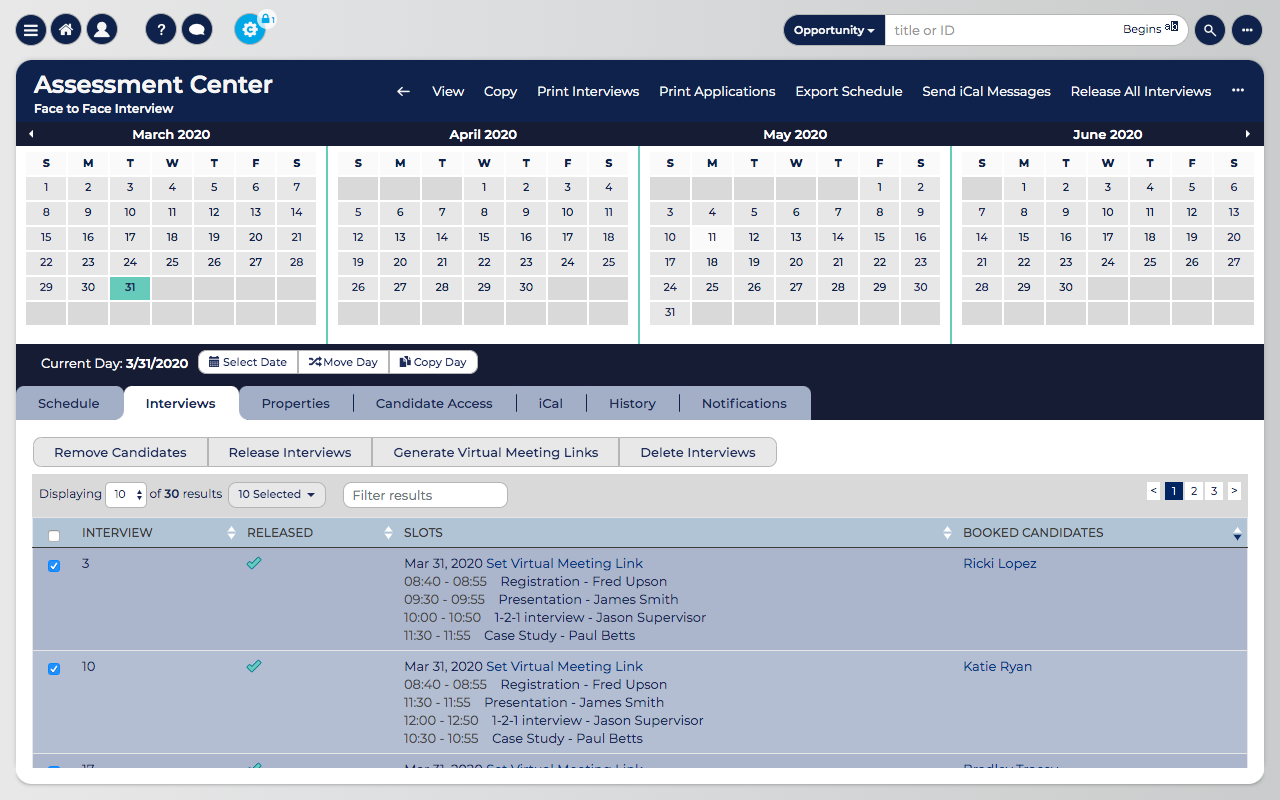Open the help question mark icon
This screenshot has height=800, width=1280.
click(161, 30)
